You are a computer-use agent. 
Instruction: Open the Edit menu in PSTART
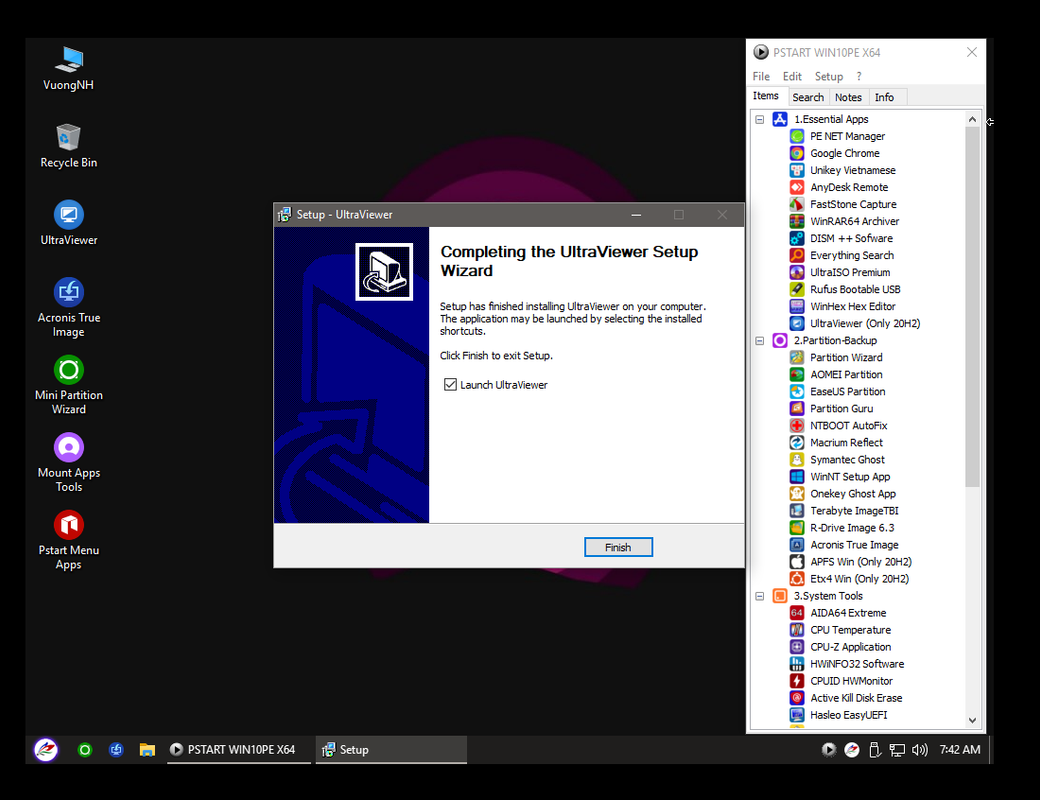[792, 76]
